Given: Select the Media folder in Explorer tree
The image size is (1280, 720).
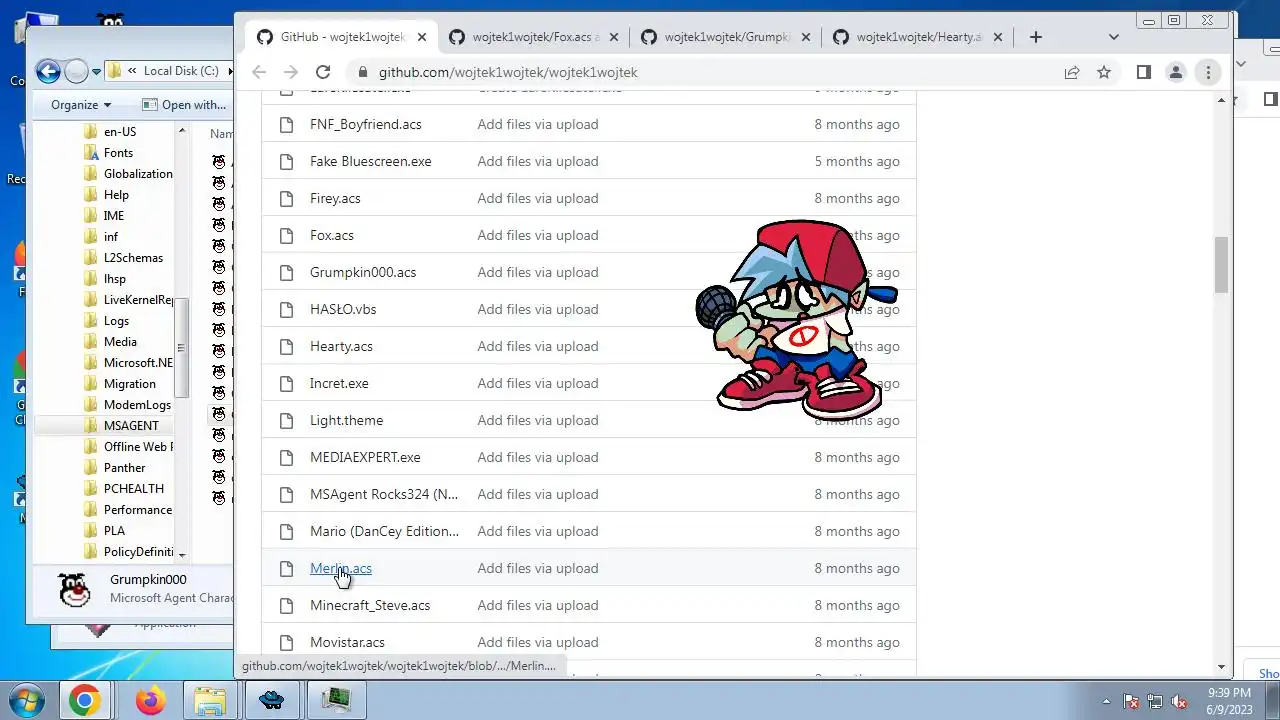Looking at the screenshot, I should 120,341.
